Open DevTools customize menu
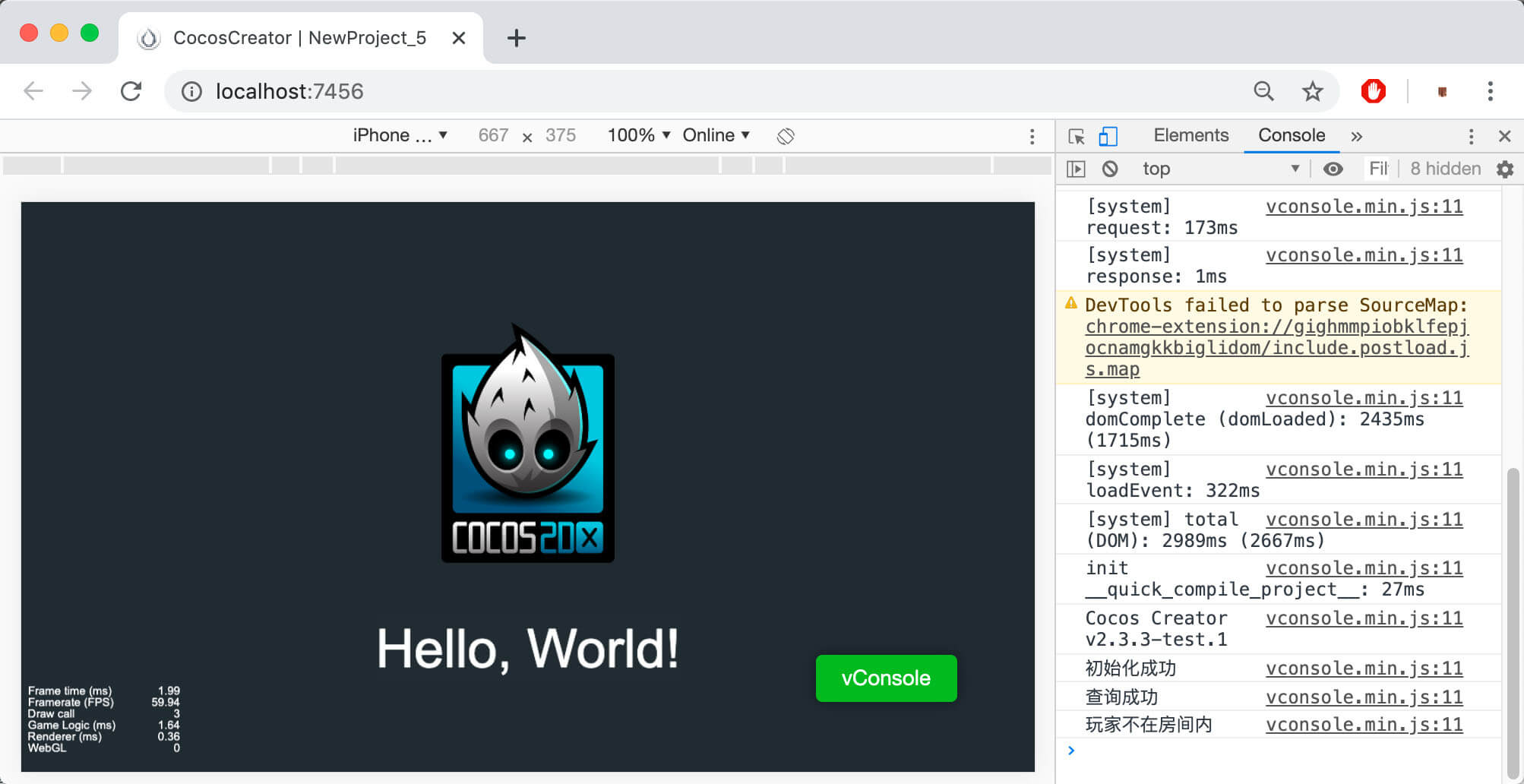This screenshot has width=1524, height=784. pyautogui.click(x=1471, y=136)
